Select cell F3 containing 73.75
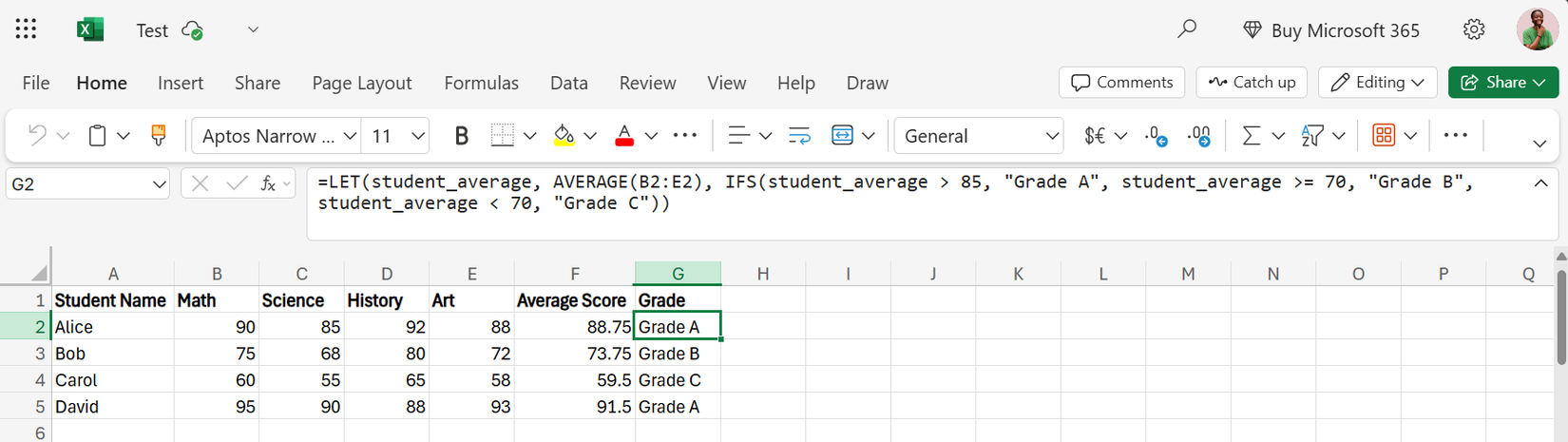This screenshot has width=1568, height=442. [x=574, y=354]
